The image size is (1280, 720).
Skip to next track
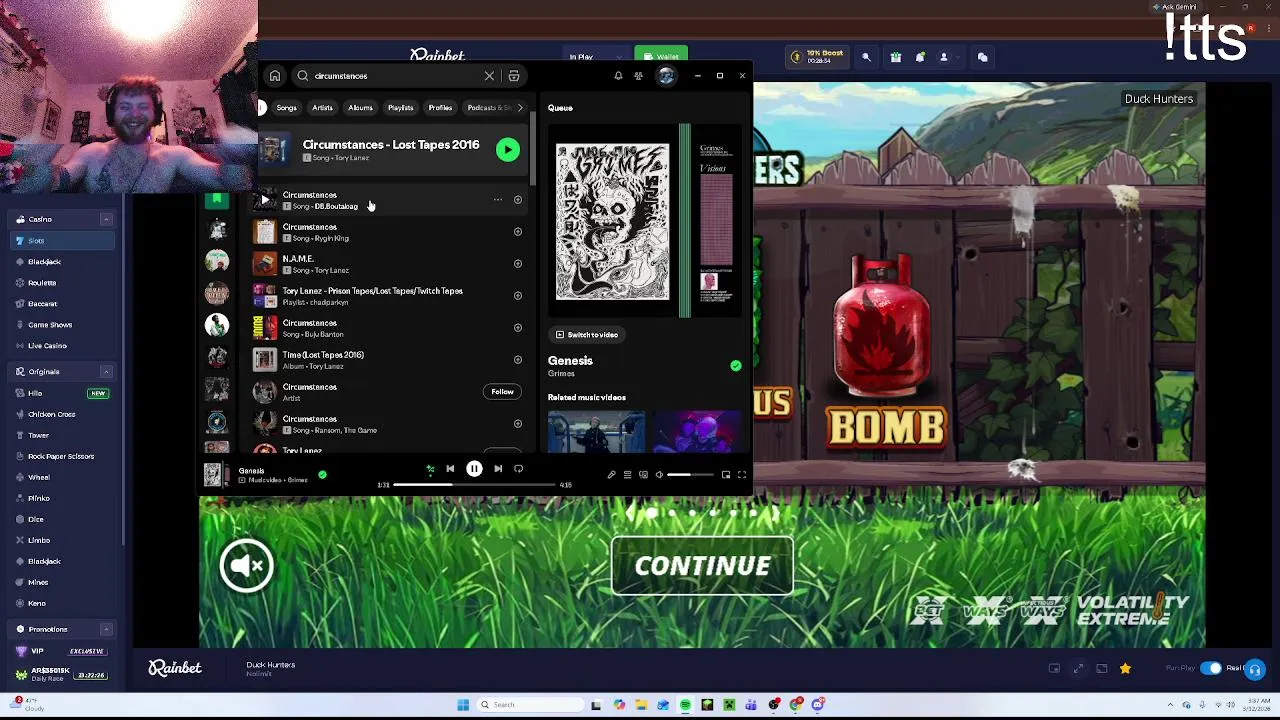click(498, 469)
